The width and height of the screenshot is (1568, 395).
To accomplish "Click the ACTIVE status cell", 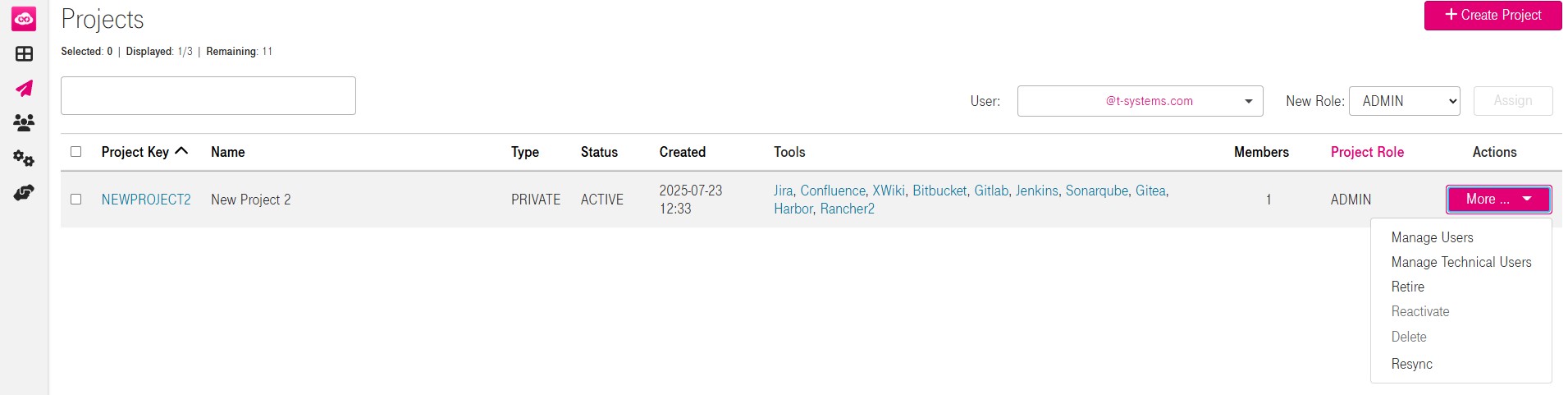I will (x=601, y=200).
